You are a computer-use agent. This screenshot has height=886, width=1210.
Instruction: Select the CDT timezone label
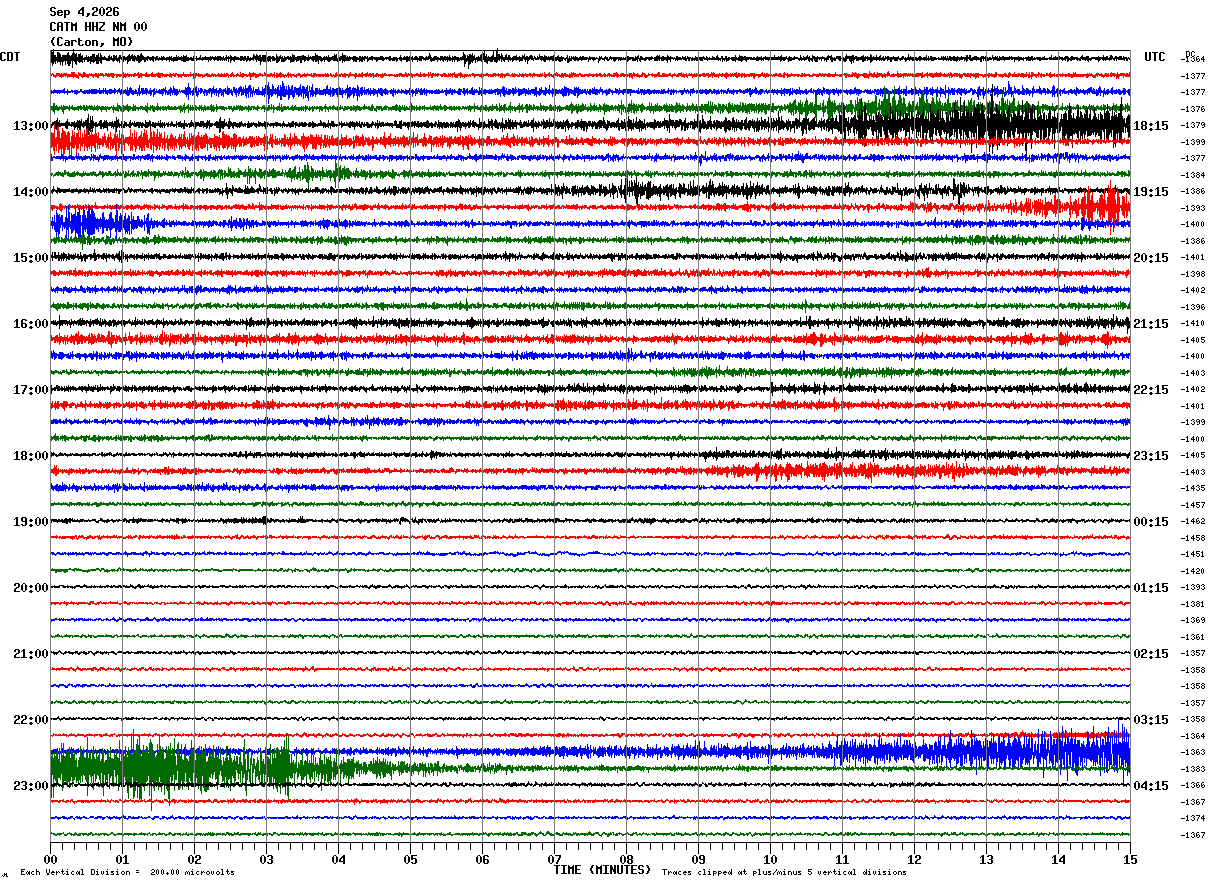click(x=10, y=57)
